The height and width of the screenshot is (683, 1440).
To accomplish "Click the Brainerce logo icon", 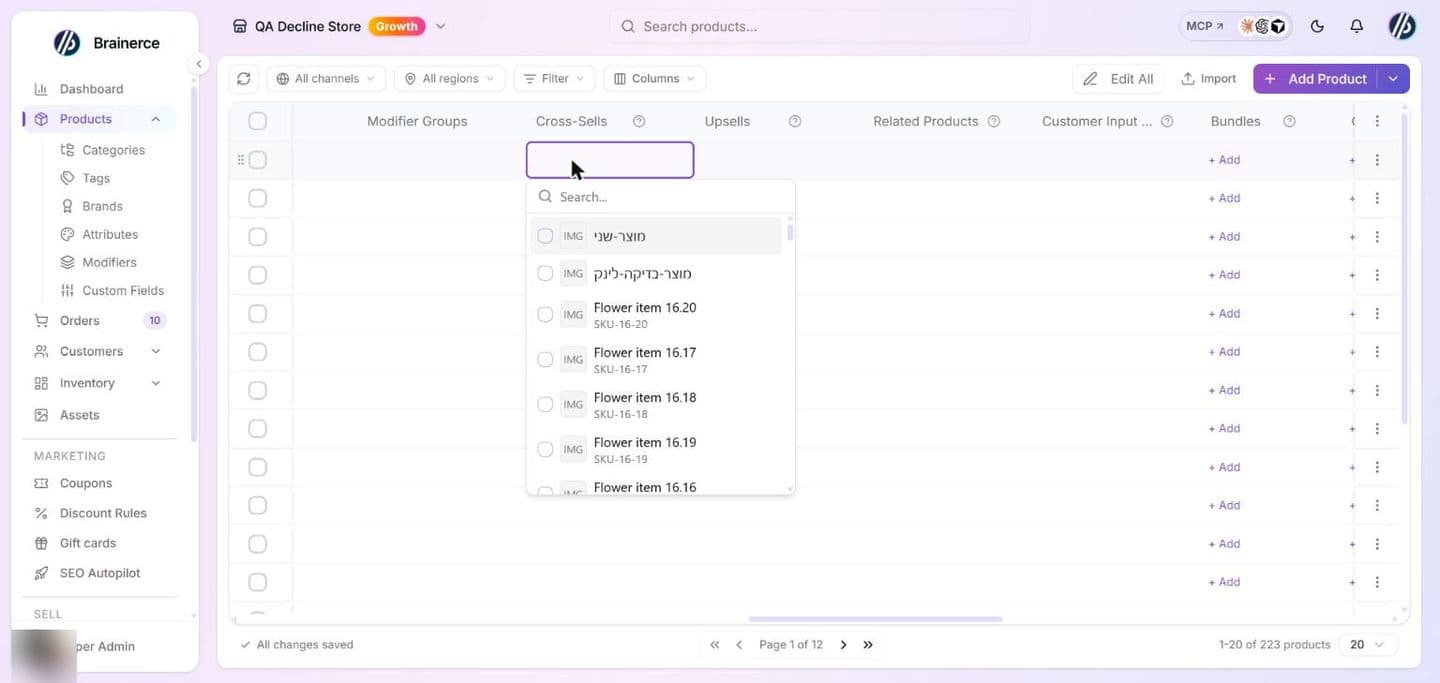I will tap(67, 42).
